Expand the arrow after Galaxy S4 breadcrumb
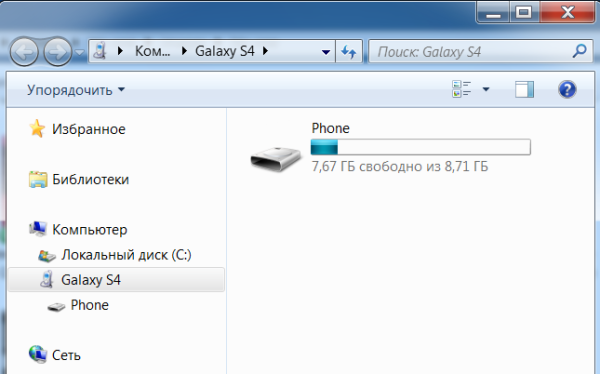Screen dimensions: 600x374 click(x=265, y=51)
